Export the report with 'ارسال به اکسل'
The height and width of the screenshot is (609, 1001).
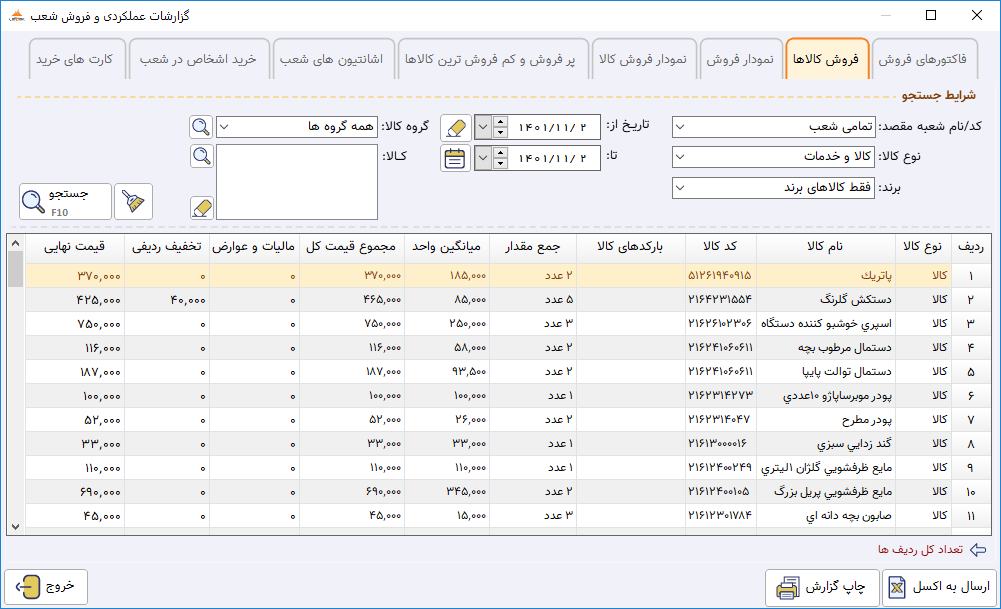[x=939, y=587]
